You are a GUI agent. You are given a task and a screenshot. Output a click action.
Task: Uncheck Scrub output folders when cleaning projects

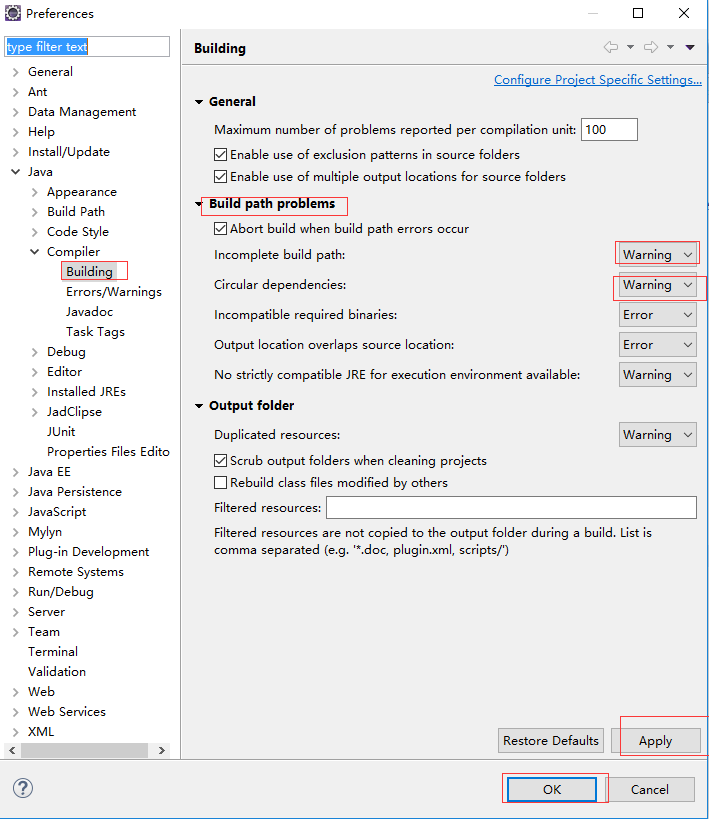point(220,460)
